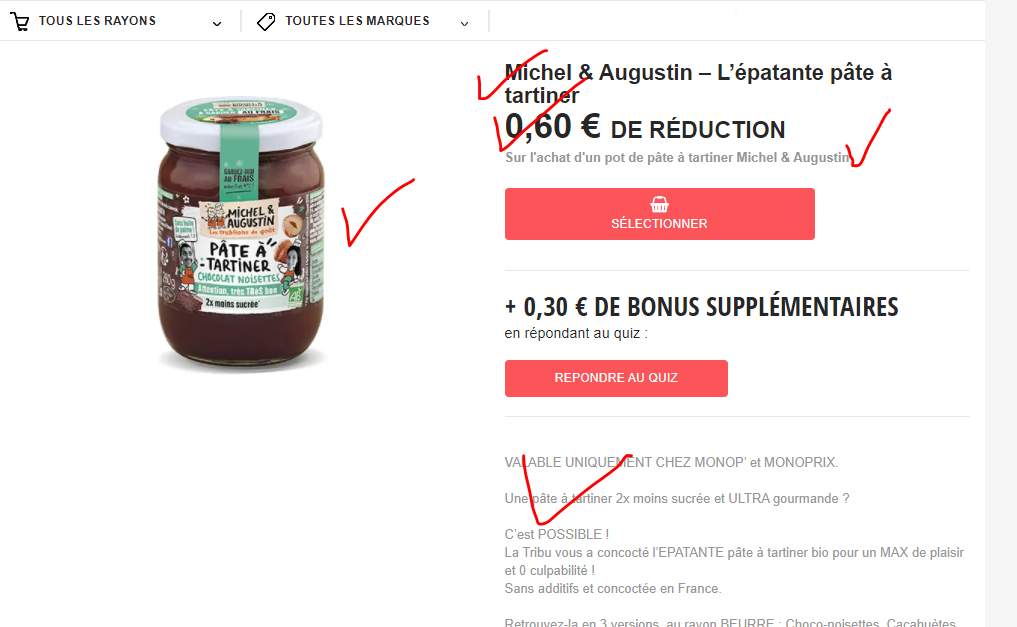Viewport: 1017px width, 627px height.
Task: Click the product title L'épatante pâte à tartiner
Action: (699, 84)
